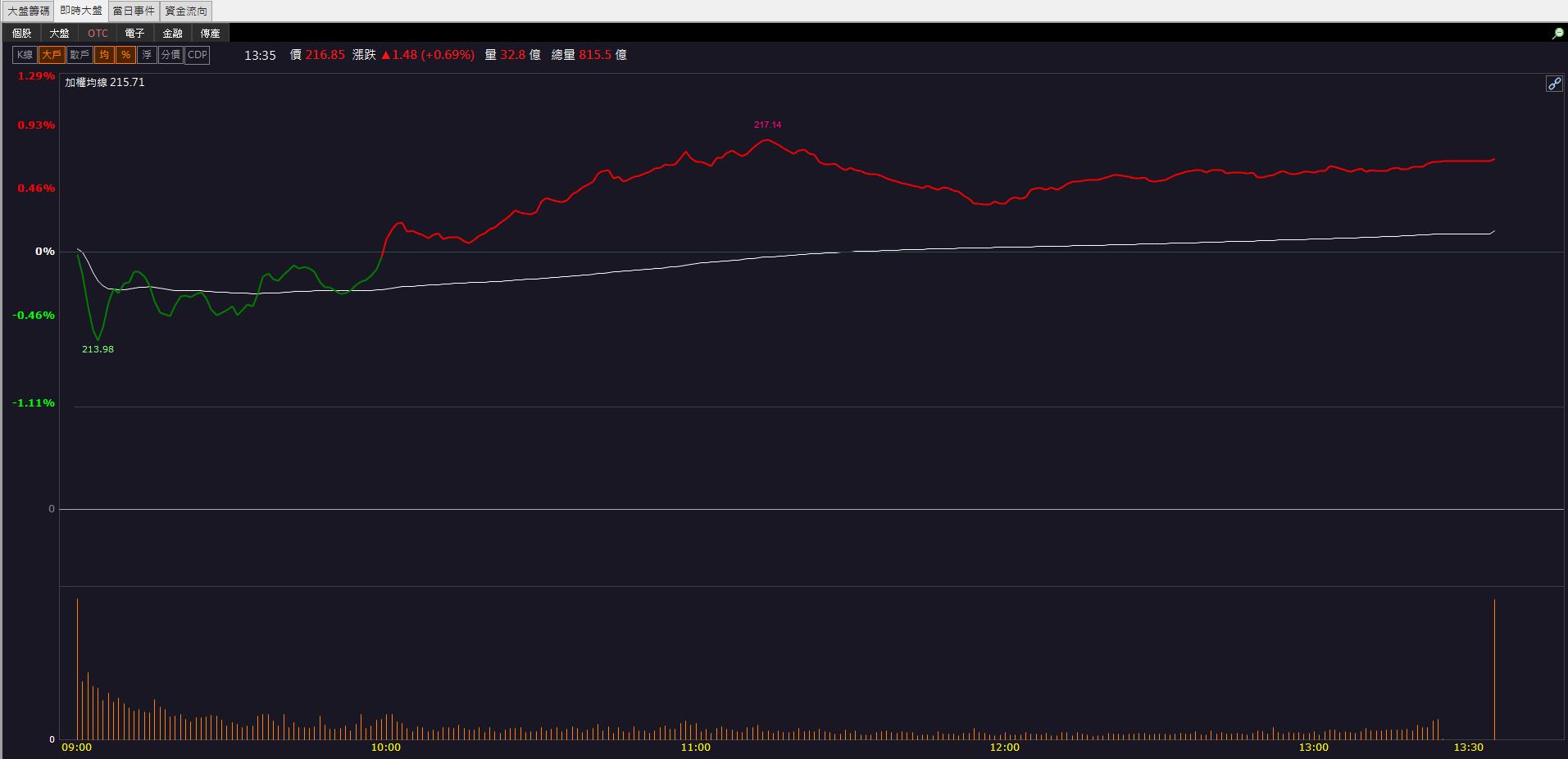Open the green magnifier search icon

[1557, 34]
